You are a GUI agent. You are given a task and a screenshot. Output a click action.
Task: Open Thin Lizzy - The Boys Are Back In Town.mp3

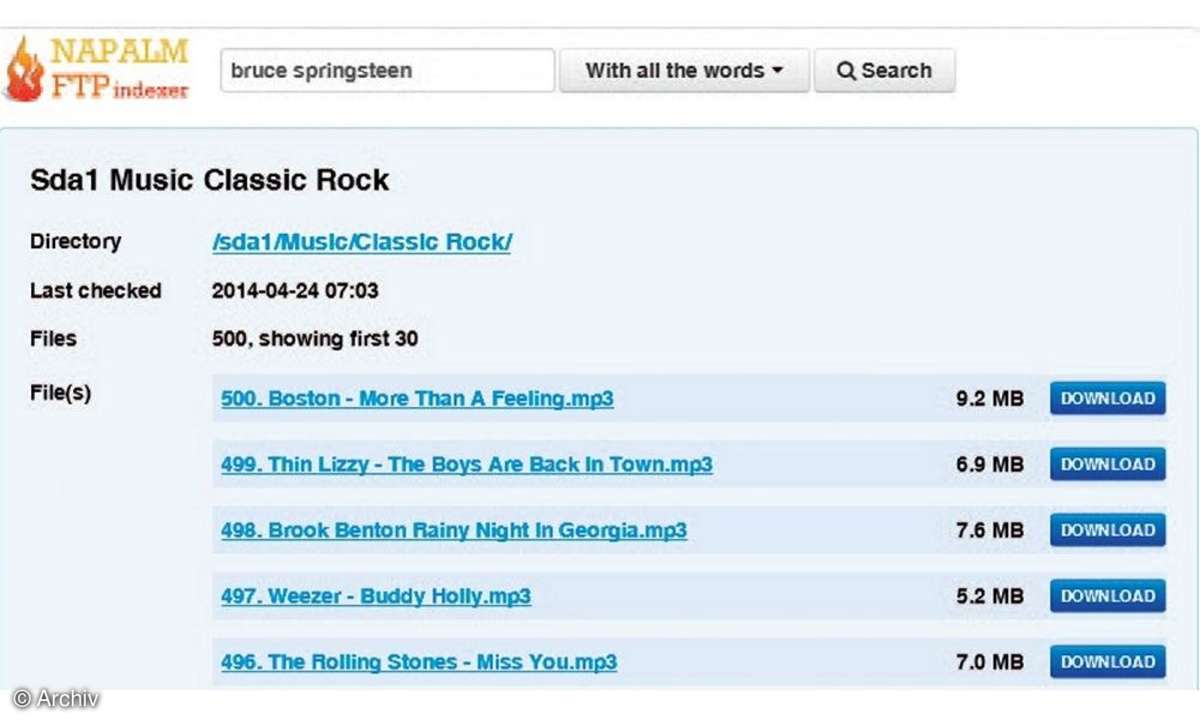[467, 465]
